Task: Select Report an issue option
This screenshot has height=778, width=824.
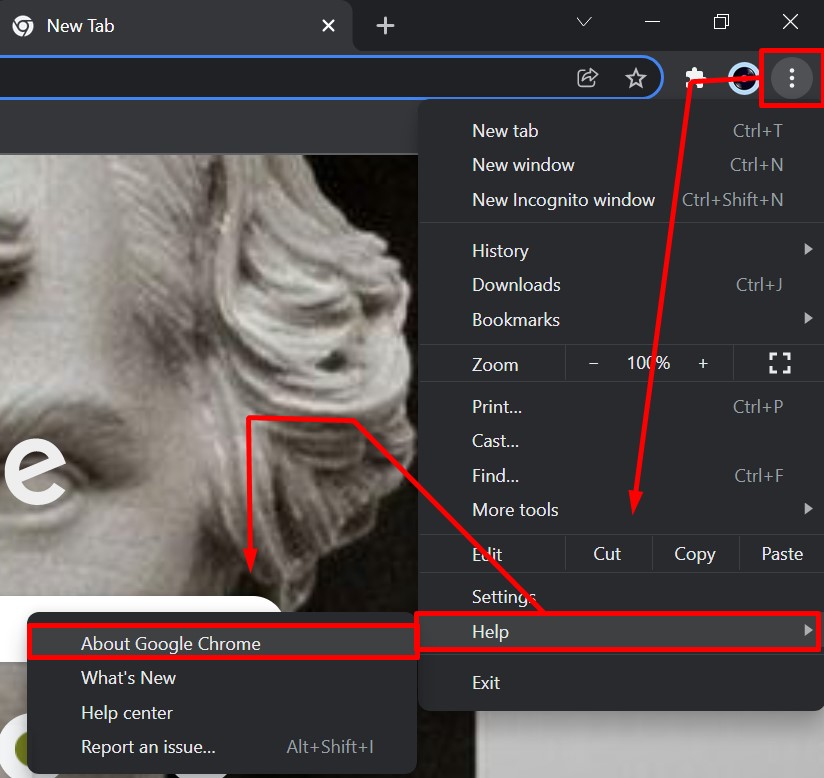Action: 148,747
